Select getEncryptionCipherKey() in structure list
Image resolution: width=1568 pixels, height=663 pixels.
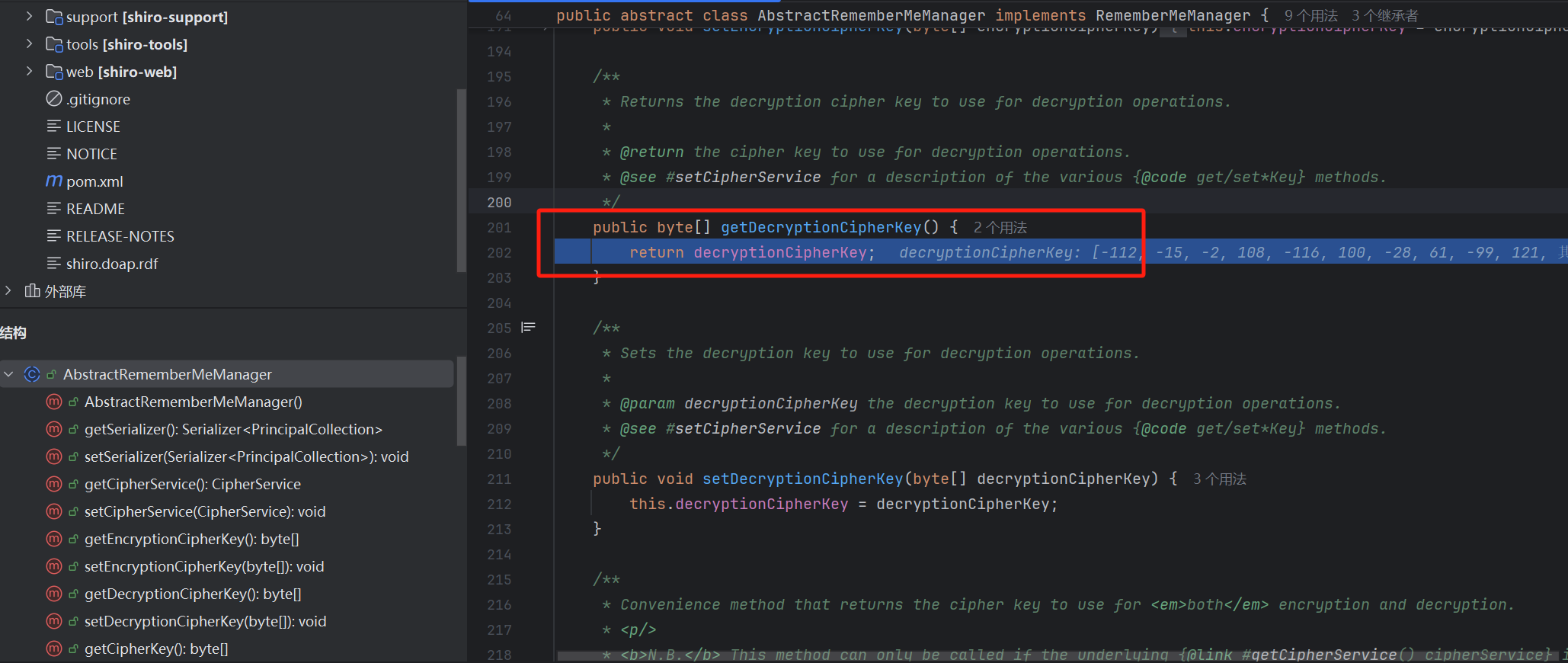[x=191, y=539]
